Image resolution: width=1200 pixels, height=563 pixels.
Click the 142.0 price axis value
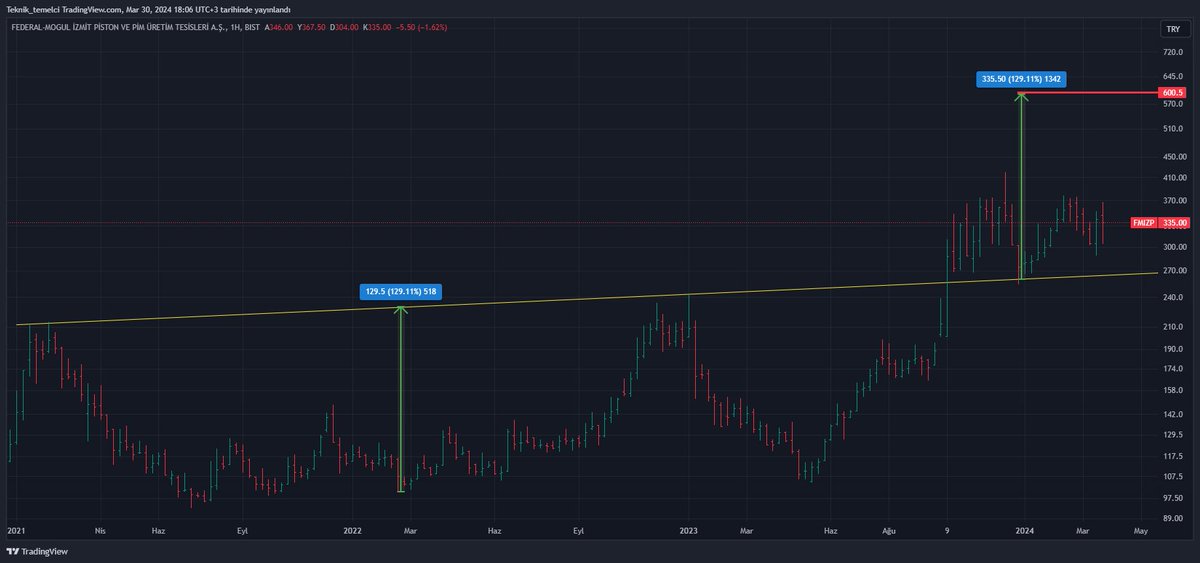coord(1173,414)
